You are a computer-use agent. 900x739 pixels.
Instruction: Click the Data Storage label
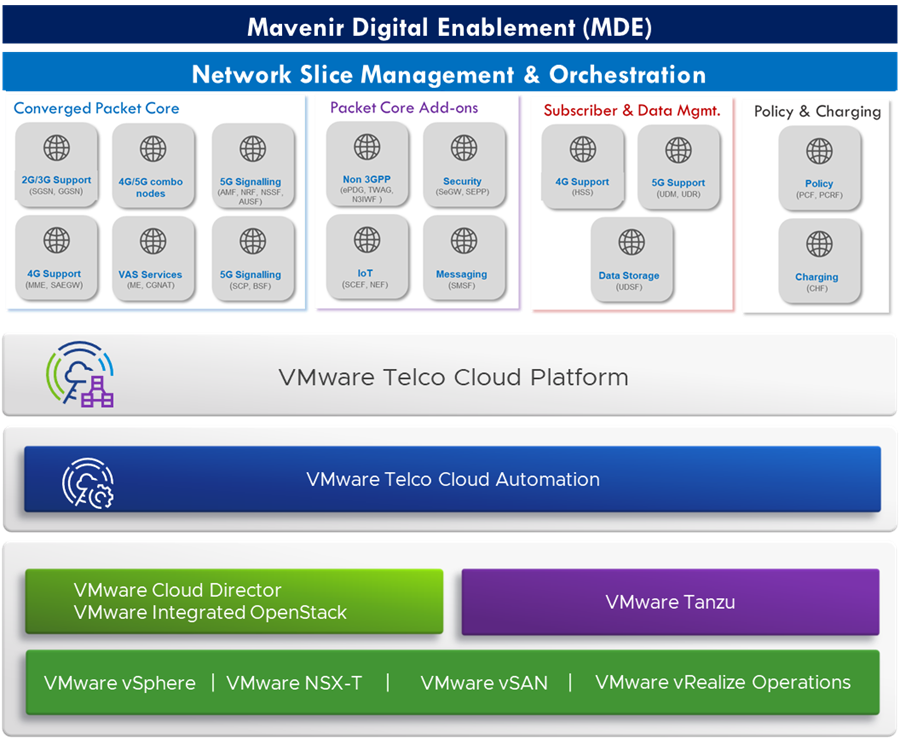point(629,276)
